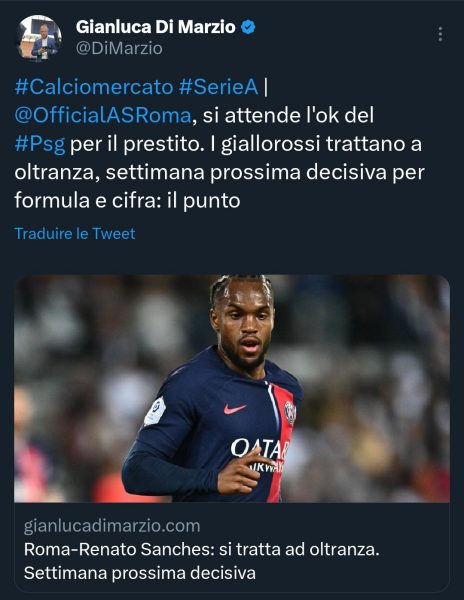Click the PSG crest on the player's shirt

click(290, 412)
